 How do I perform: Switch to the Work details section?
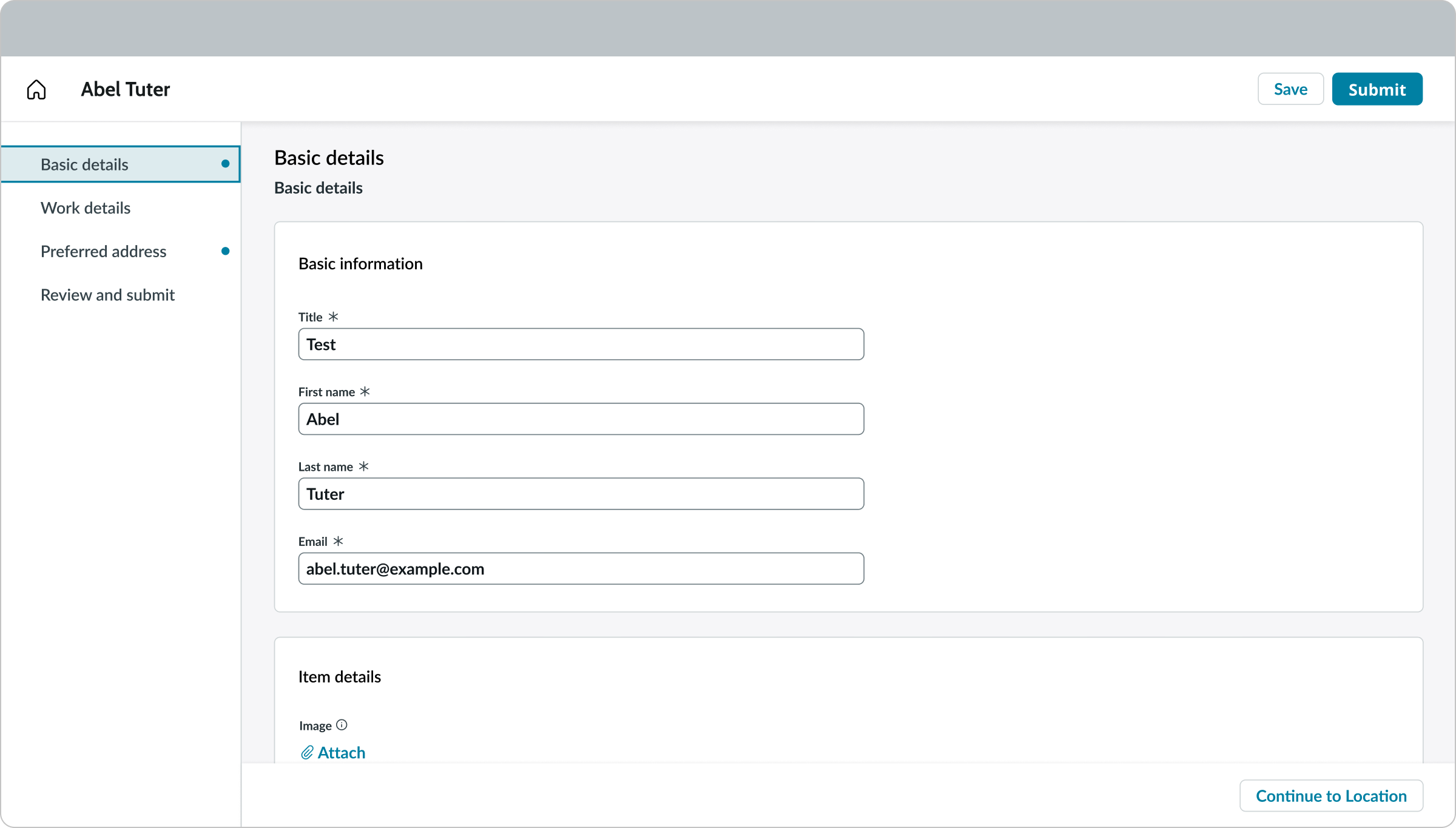(x=86, y=207)
